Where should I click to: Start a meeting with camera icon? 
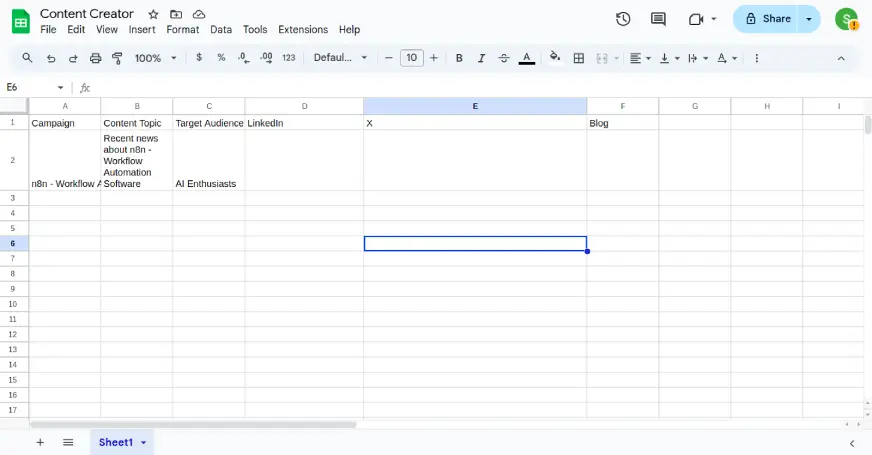coord(696,19)
